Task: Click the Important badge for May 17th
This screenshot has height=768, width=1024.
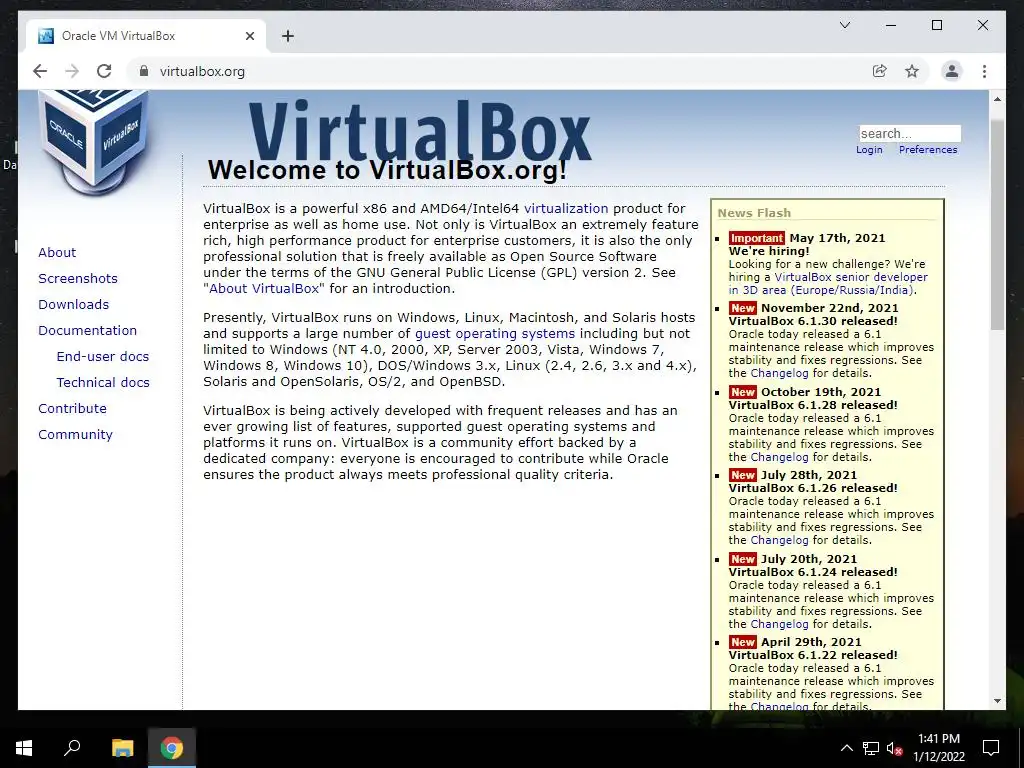Action: click(x=756, y=238)
